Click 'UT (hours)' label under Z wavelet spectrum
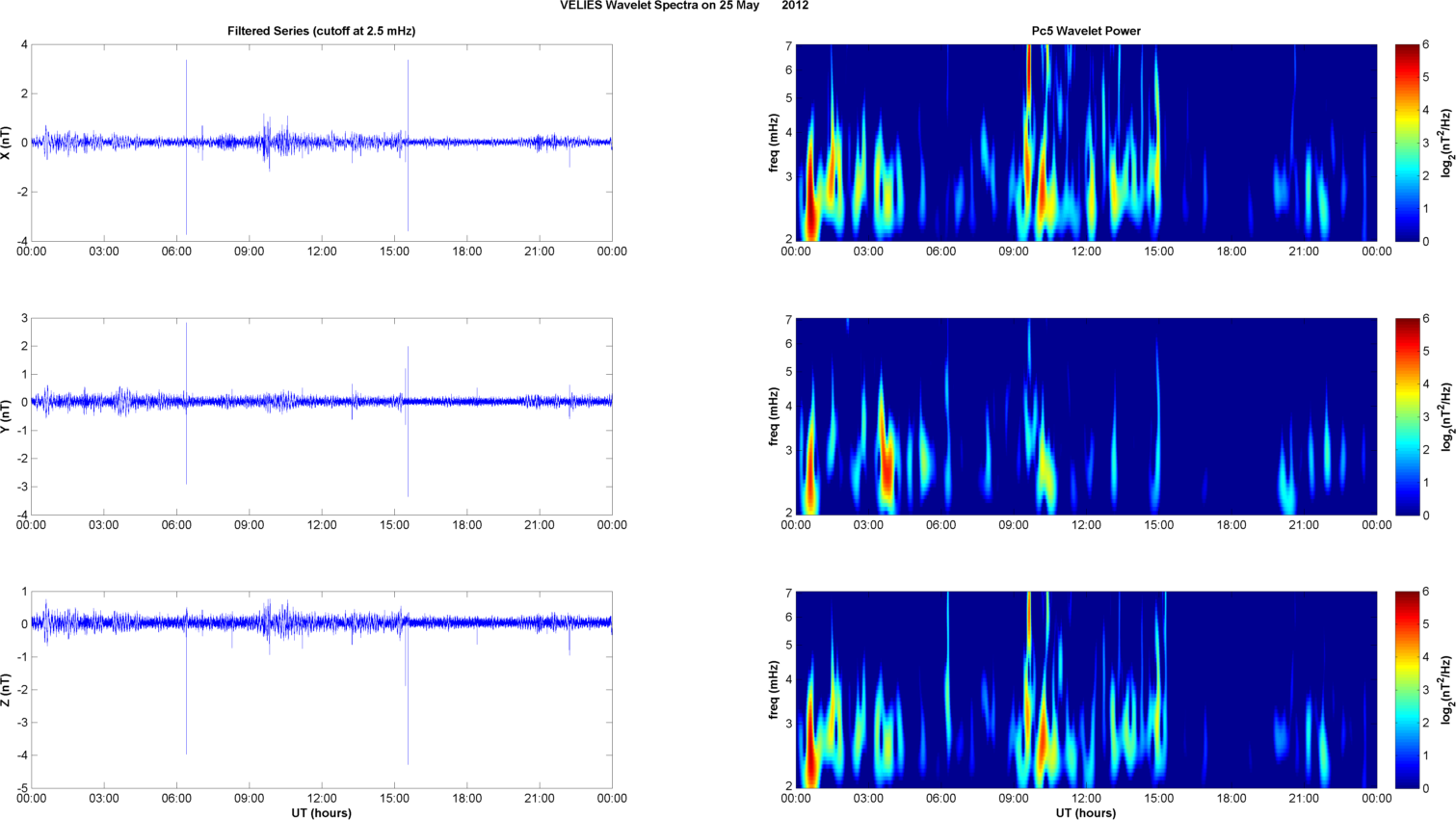Viewport: 1456px width, 820px height. point(1086,813)
